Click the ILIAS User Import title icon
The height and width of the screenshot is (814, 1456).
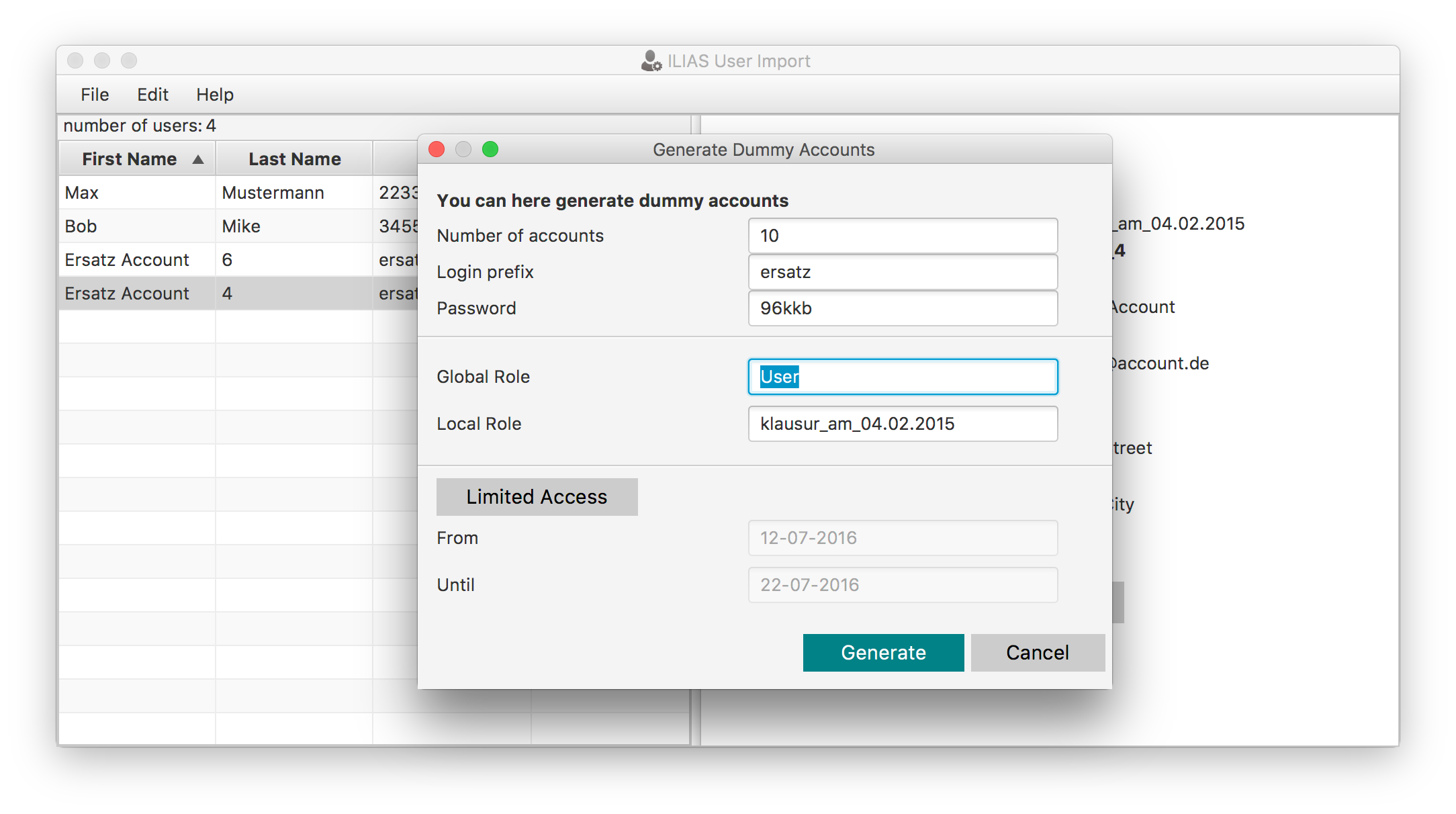click(651, 61)
